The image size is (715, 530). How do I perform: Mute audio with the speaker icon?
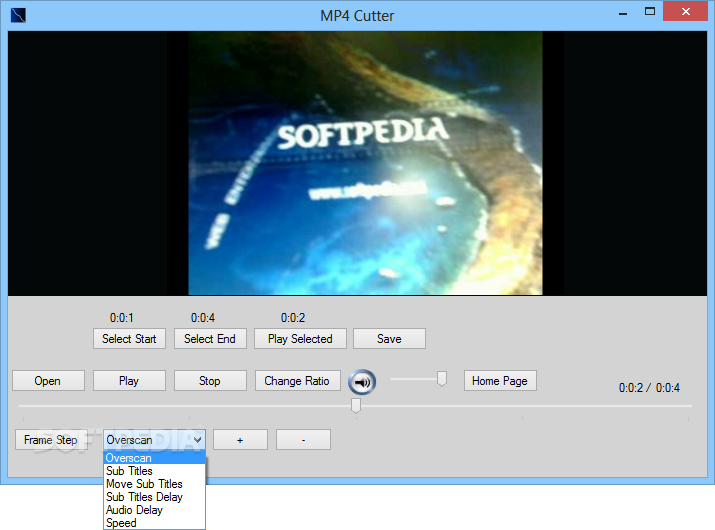pyautogui.click(x=362, y=382)
